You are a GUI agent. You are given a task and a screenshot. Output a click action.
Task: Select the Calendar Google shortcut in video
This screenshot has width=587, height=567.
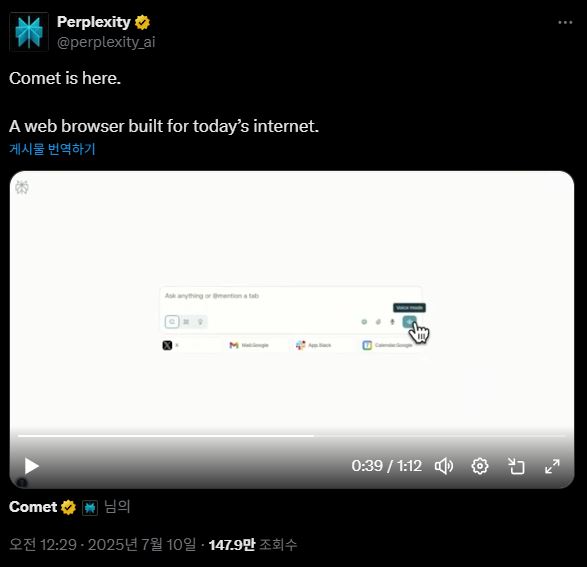click(x=387, y=345)
